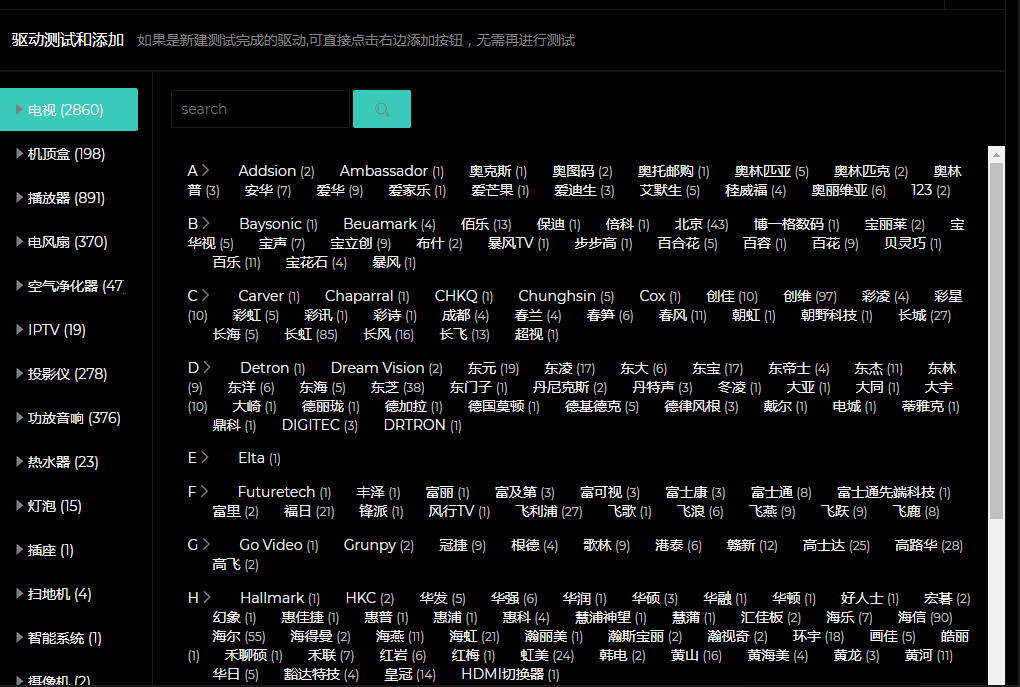
Task: Choose the Baysonic (1) brand
Action: [x=278, y=224]
